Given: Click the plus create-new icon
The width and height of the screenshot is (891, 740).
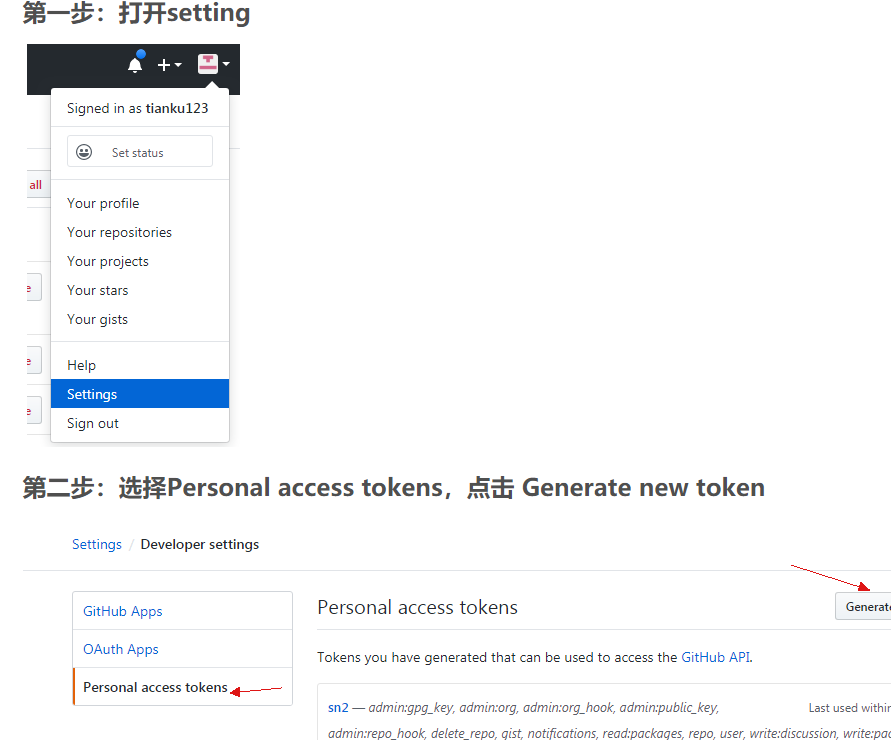Looking at the screenshot, I should point(164,65).
